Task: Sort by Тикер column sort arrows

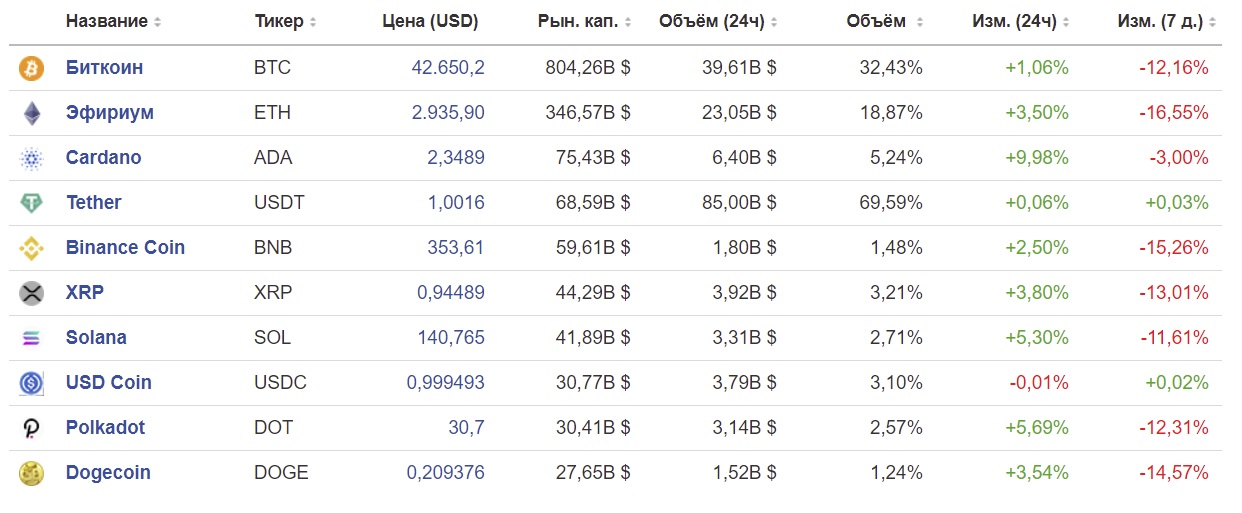Action: (x=313, y=22)
